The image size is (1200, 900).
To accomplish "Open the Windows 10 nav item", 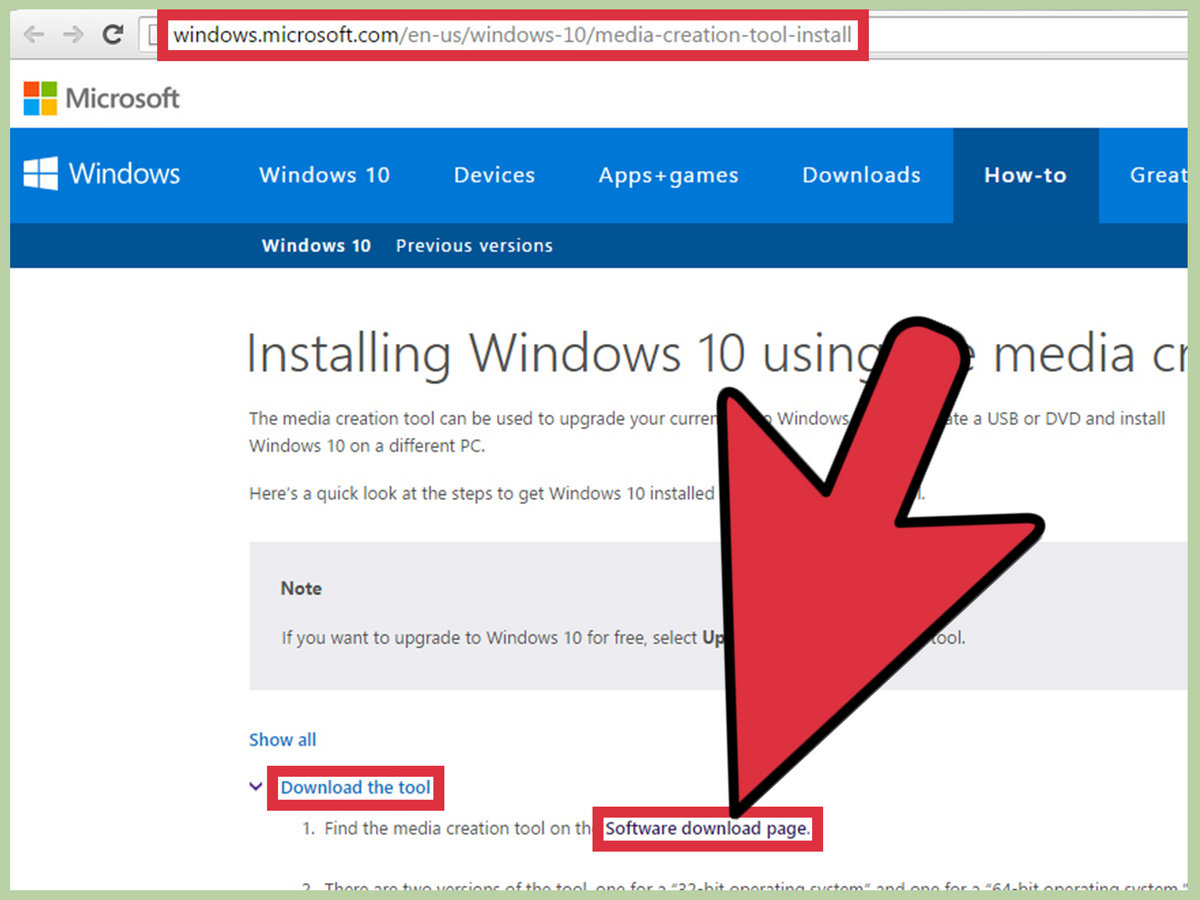I will point(324,175).
